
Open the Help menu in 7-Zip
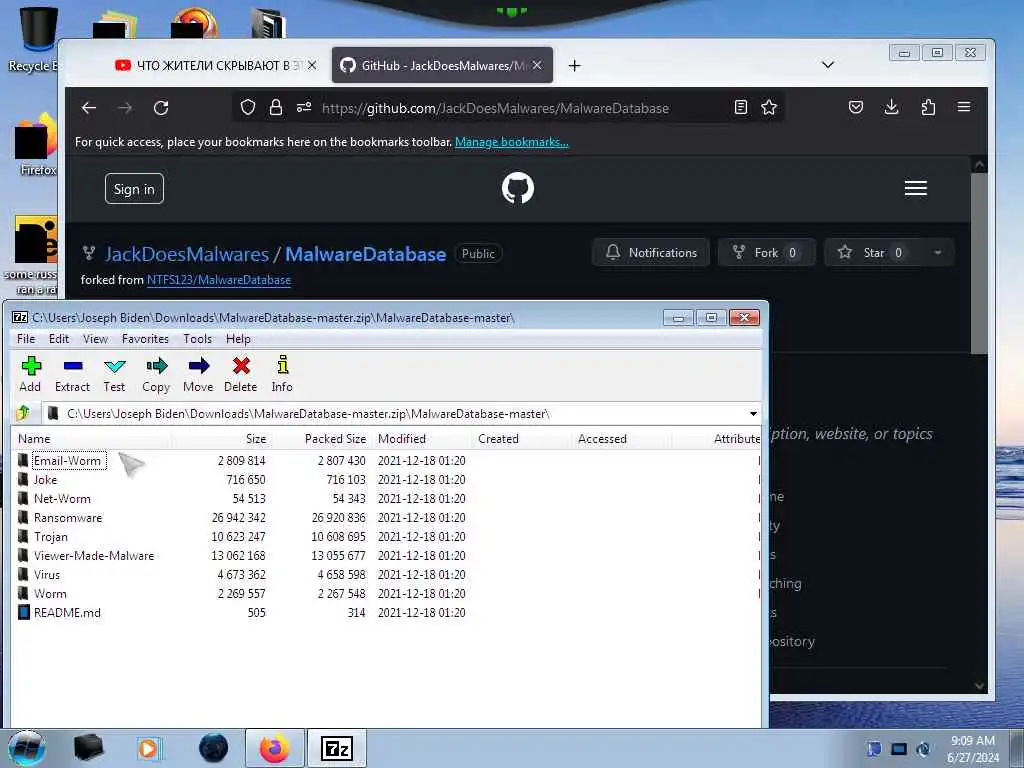tap(238, 338)
